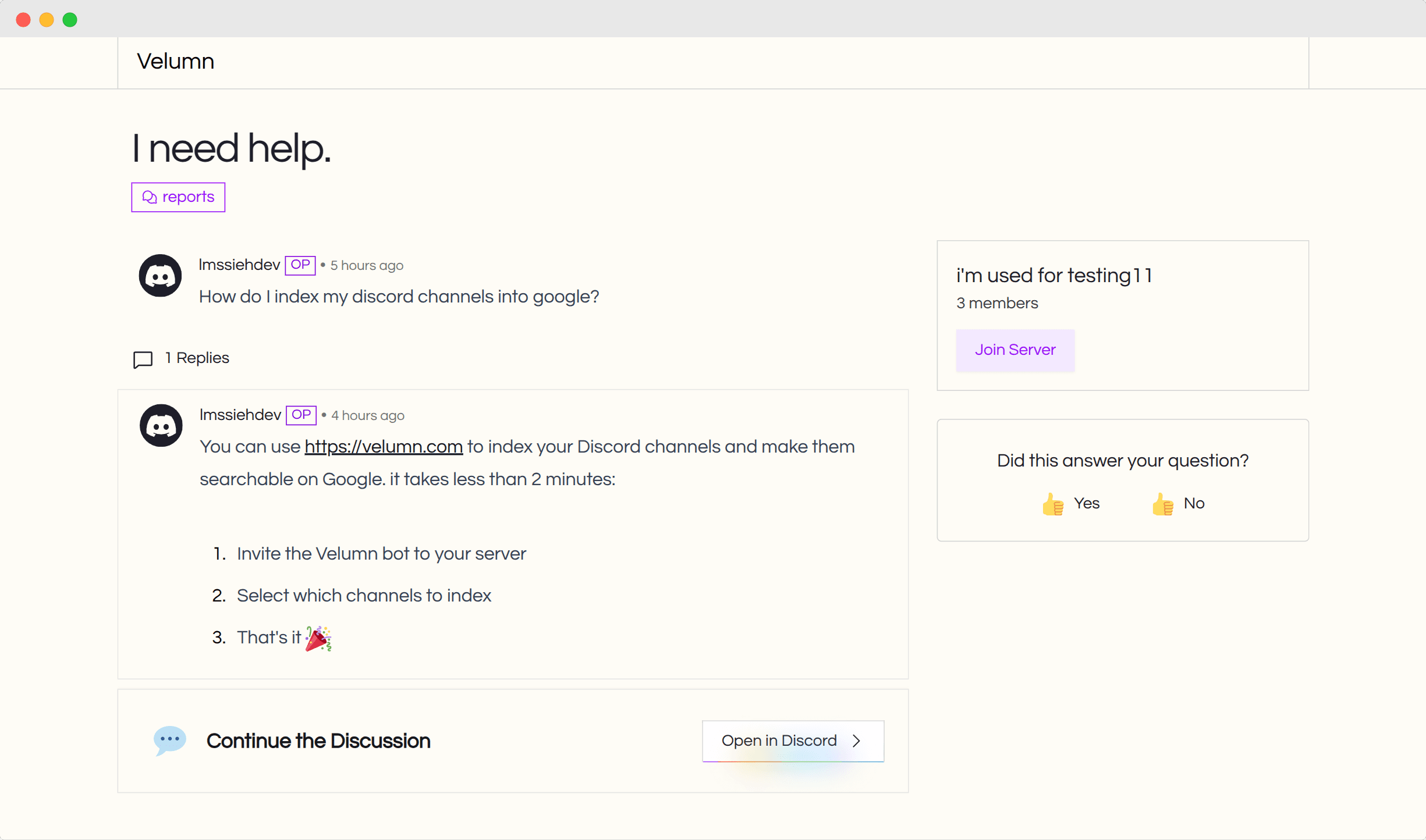1426x840 pixels.
Task: Click the Velumn logo in header
Action: [175, 62]
